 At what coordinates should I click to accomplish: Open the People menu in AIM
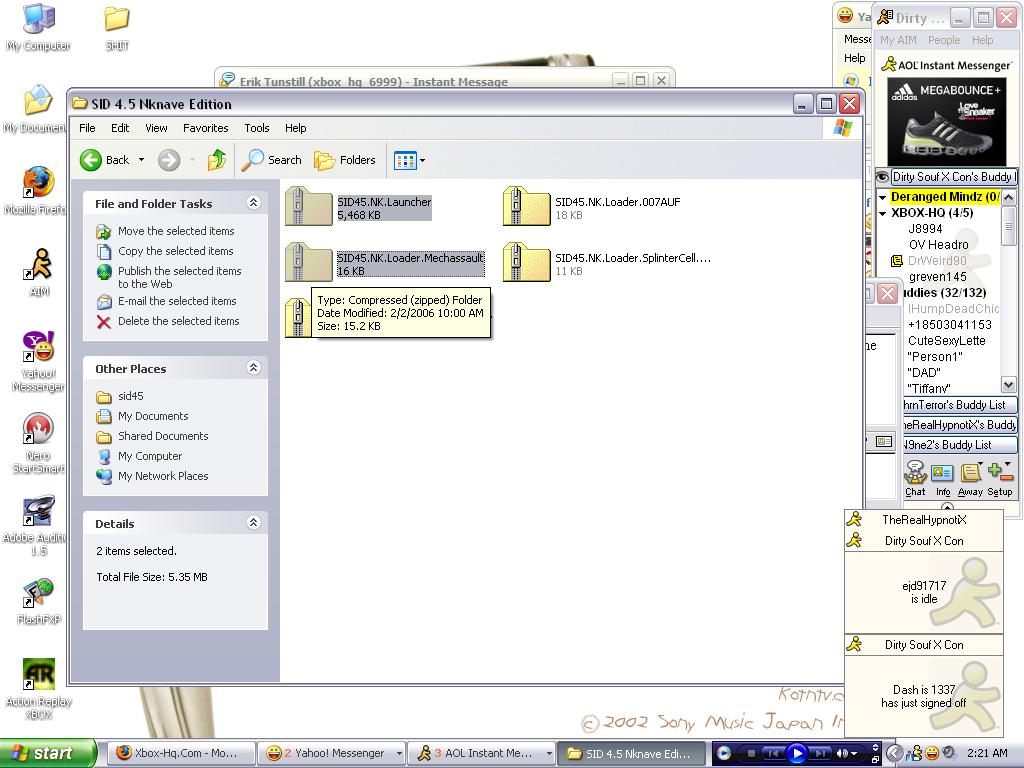(944, 40)
